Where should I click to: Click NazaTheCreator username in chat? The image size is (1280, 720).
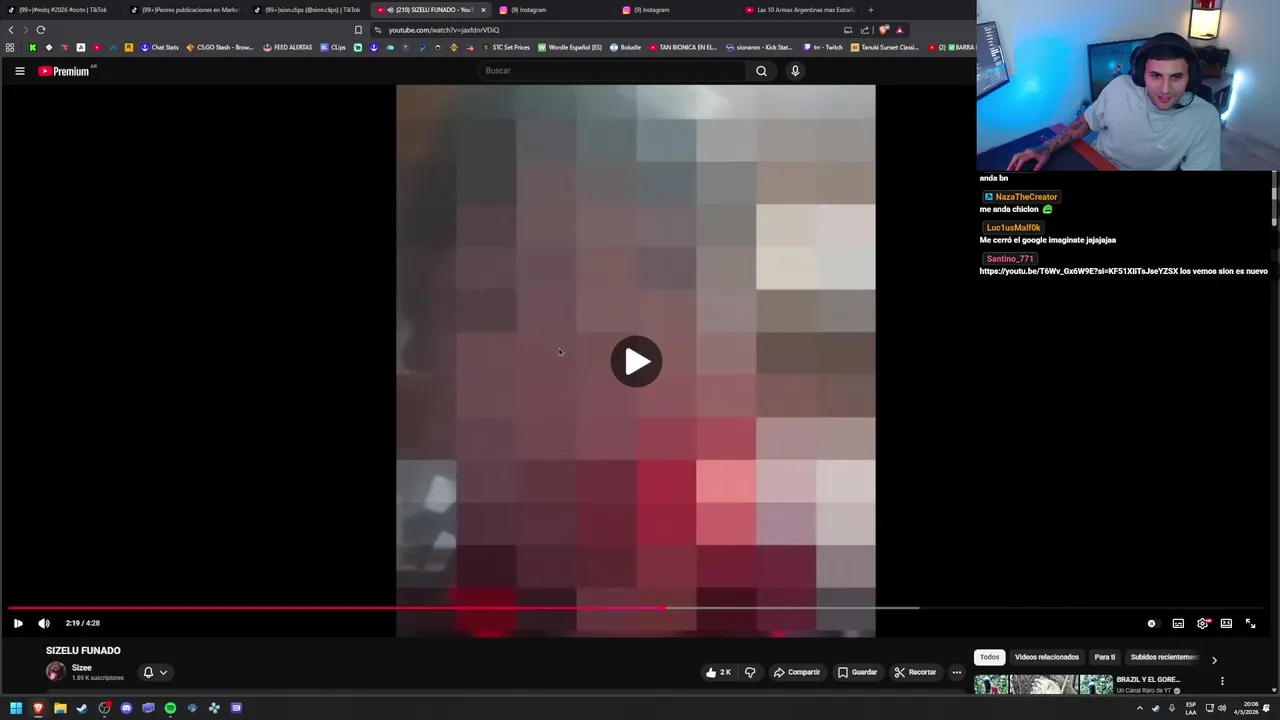[1026, 197]
